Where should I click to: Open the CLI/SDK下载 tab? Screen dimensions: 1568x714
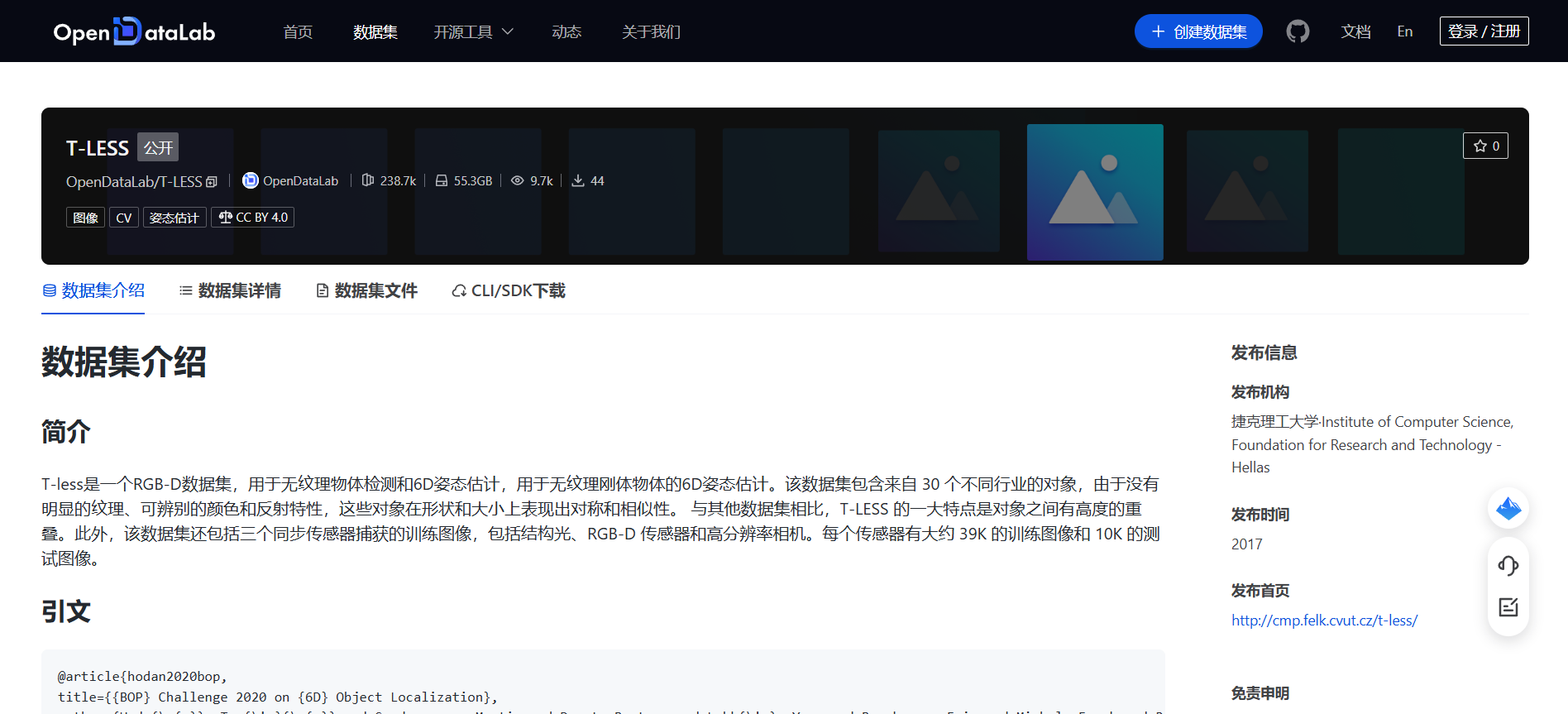pyautogui.click(x=509, y=290)
